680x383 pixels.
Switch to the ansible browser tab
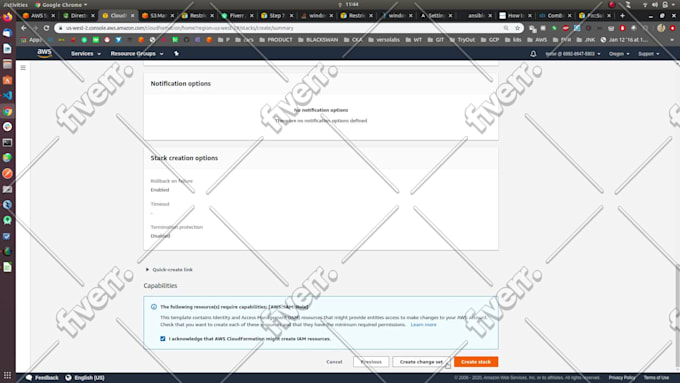pyautogui.click(x=476, y=15)
